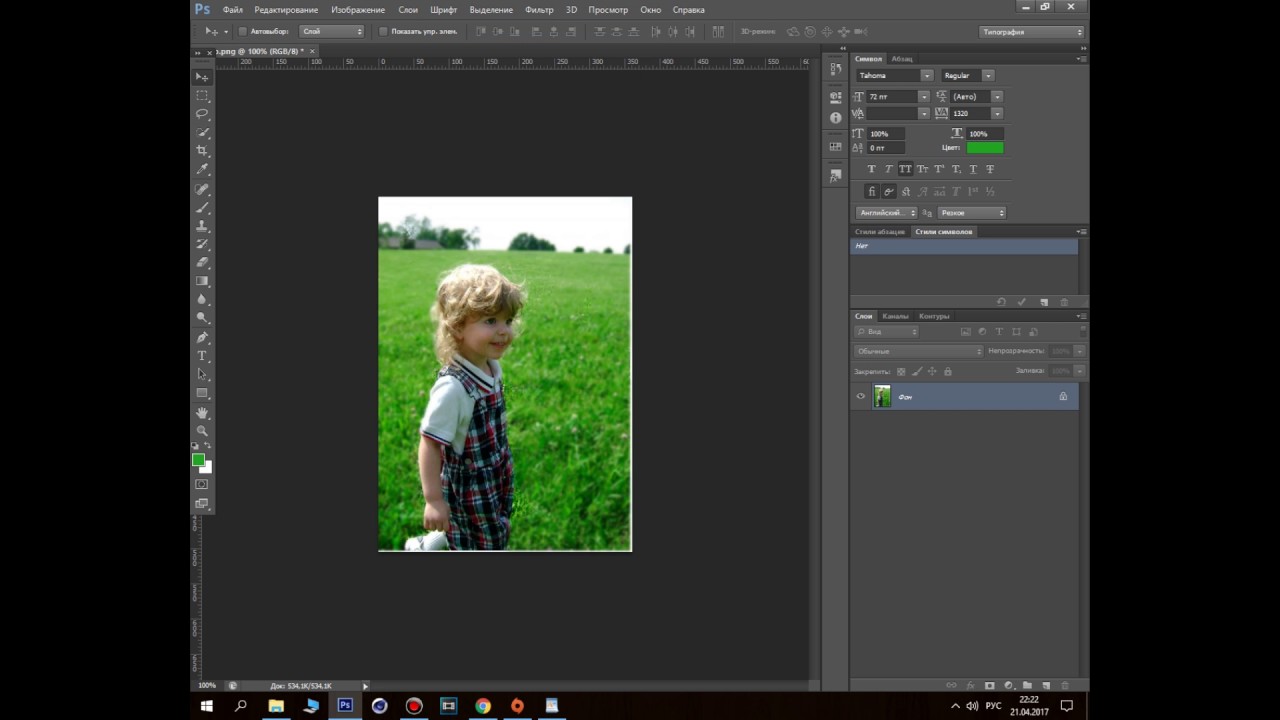The height and width of the screenshot is (720, 1280).
Task: Select the Quick Selection tool
Action: pos(202,133)
